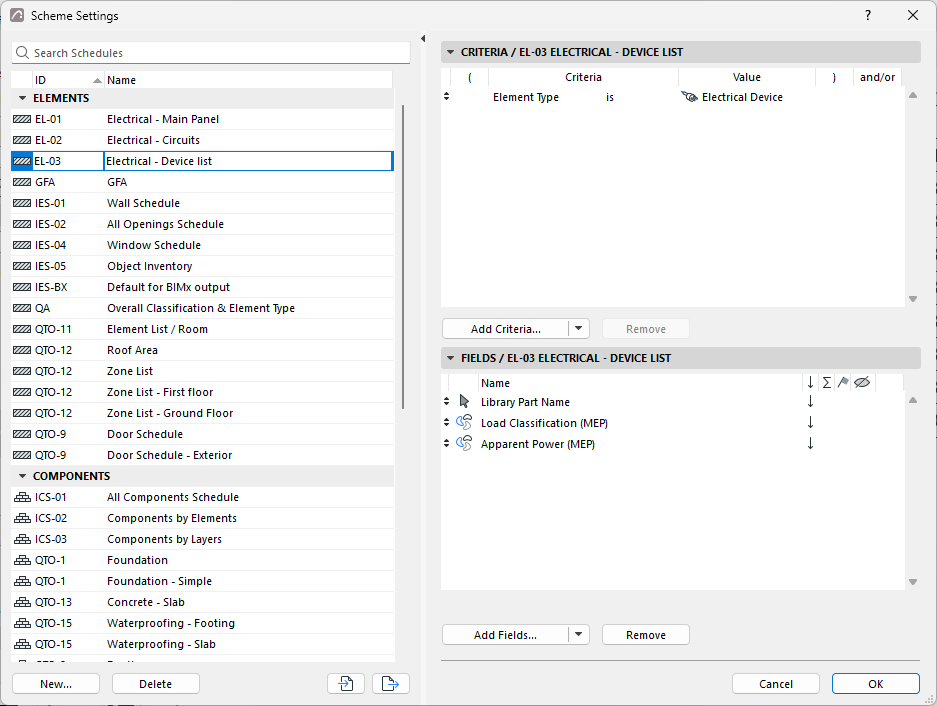Image resolution: width=937 pixels, height=706 pixels.
Task: Collapse the ELEMENTS group
Action: 23,98
